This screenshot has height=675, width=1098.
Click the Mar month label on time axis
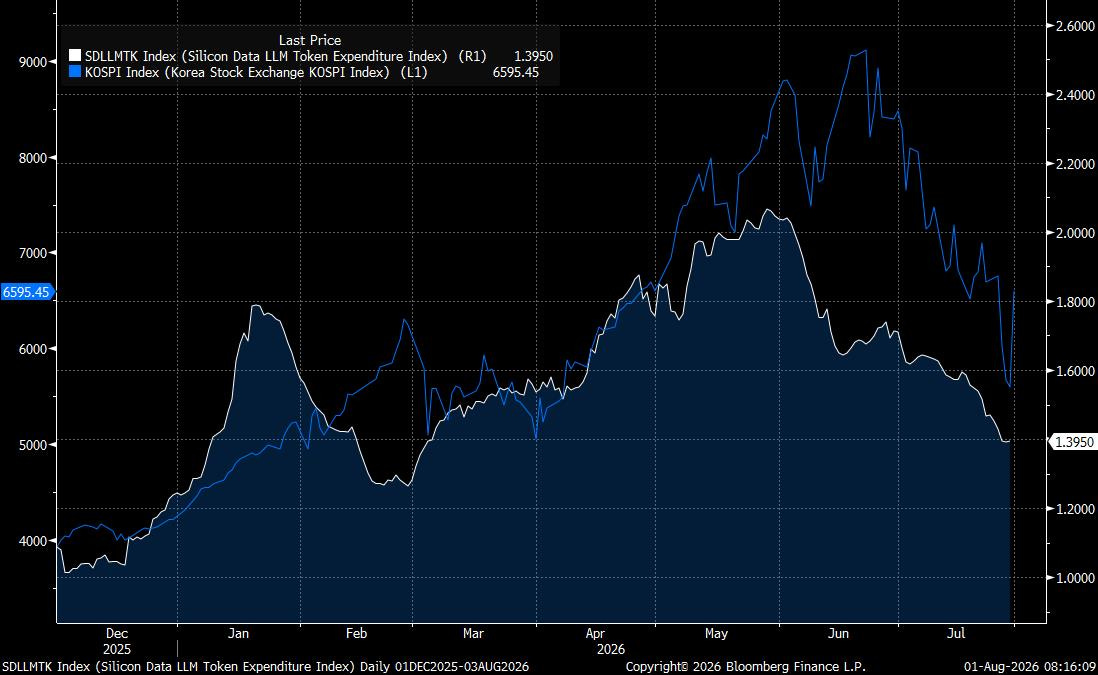(473, 634)
